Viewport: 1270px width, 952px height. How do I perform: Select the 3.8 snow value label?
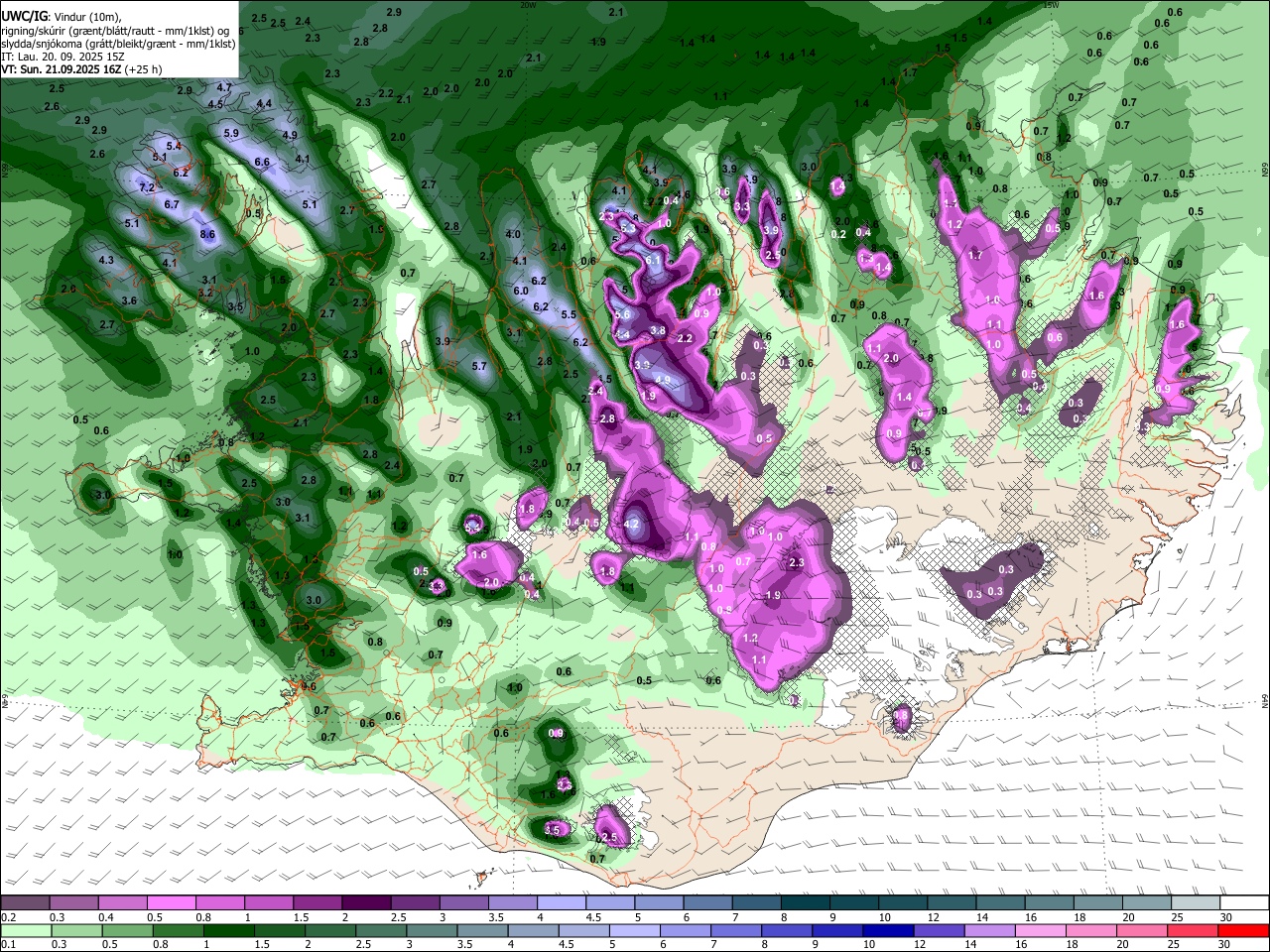(657, 330)
